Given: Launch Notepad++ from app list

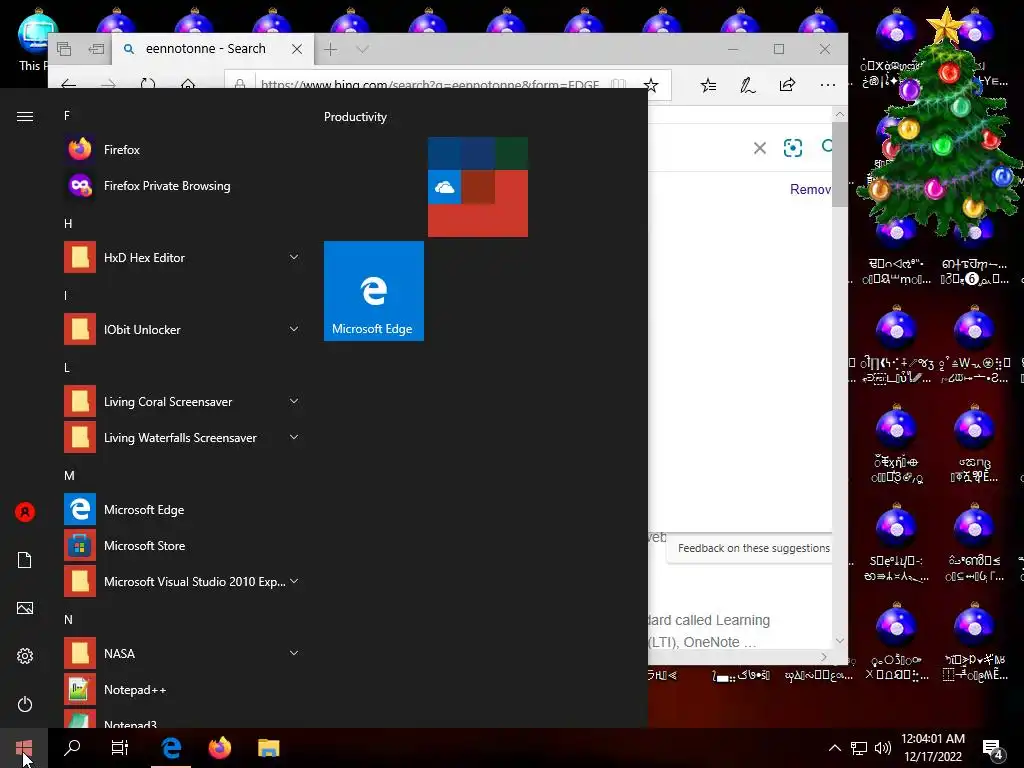Looking at the screenshot, I should 183,690.
